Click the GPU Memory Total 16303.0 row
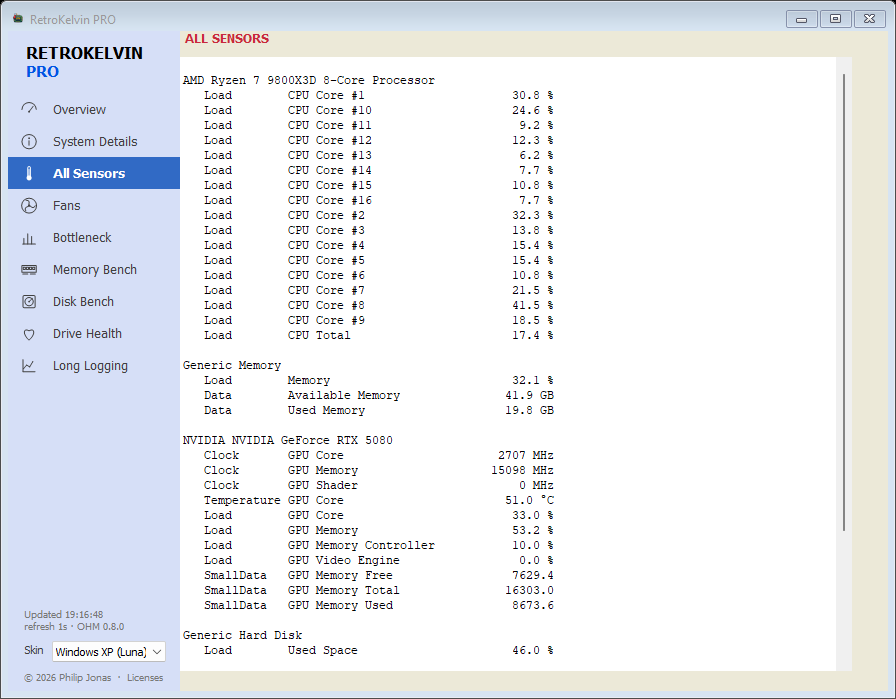Image resolution: width=896 pixels, height=699 pixels. click(378, 590)
